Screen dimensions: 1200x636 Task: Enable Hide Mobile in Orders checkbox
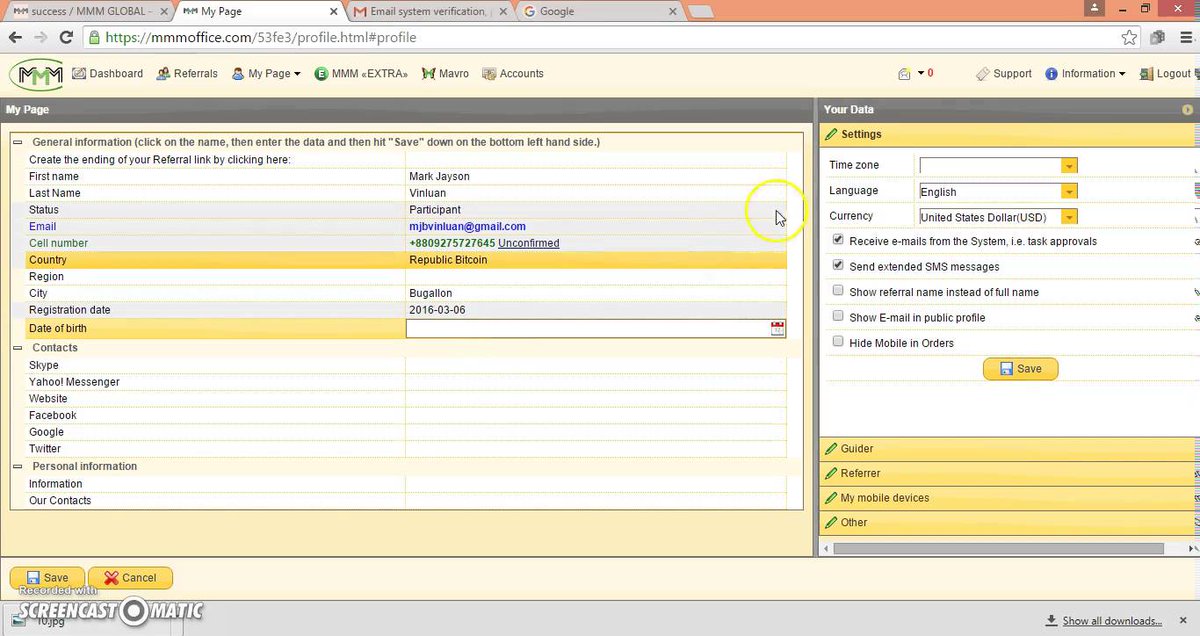click(x=838, y=342)
